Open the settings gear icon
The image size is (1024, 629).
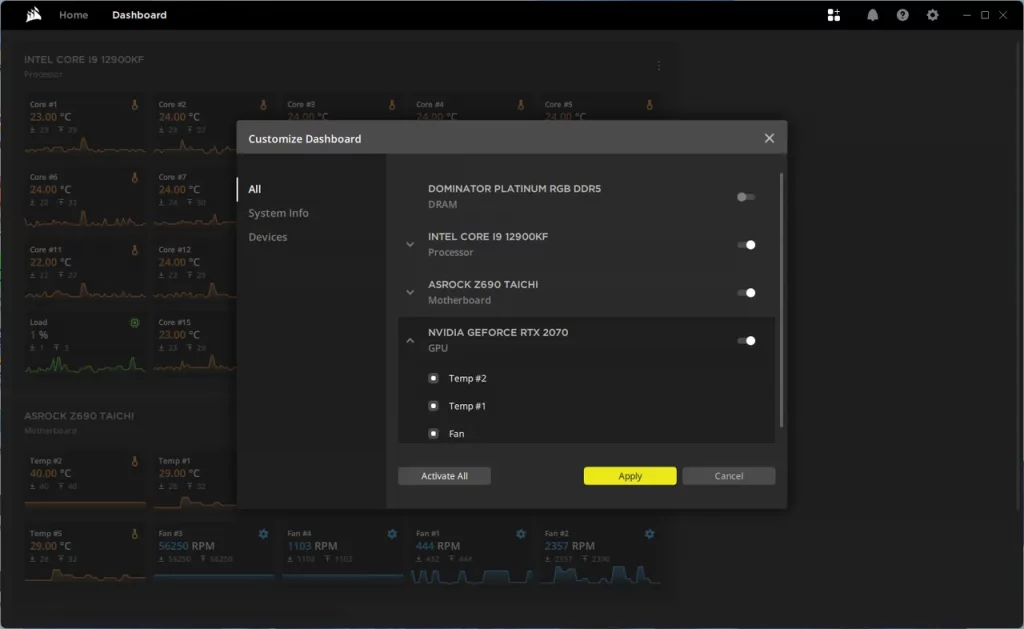tap(932, 15)
